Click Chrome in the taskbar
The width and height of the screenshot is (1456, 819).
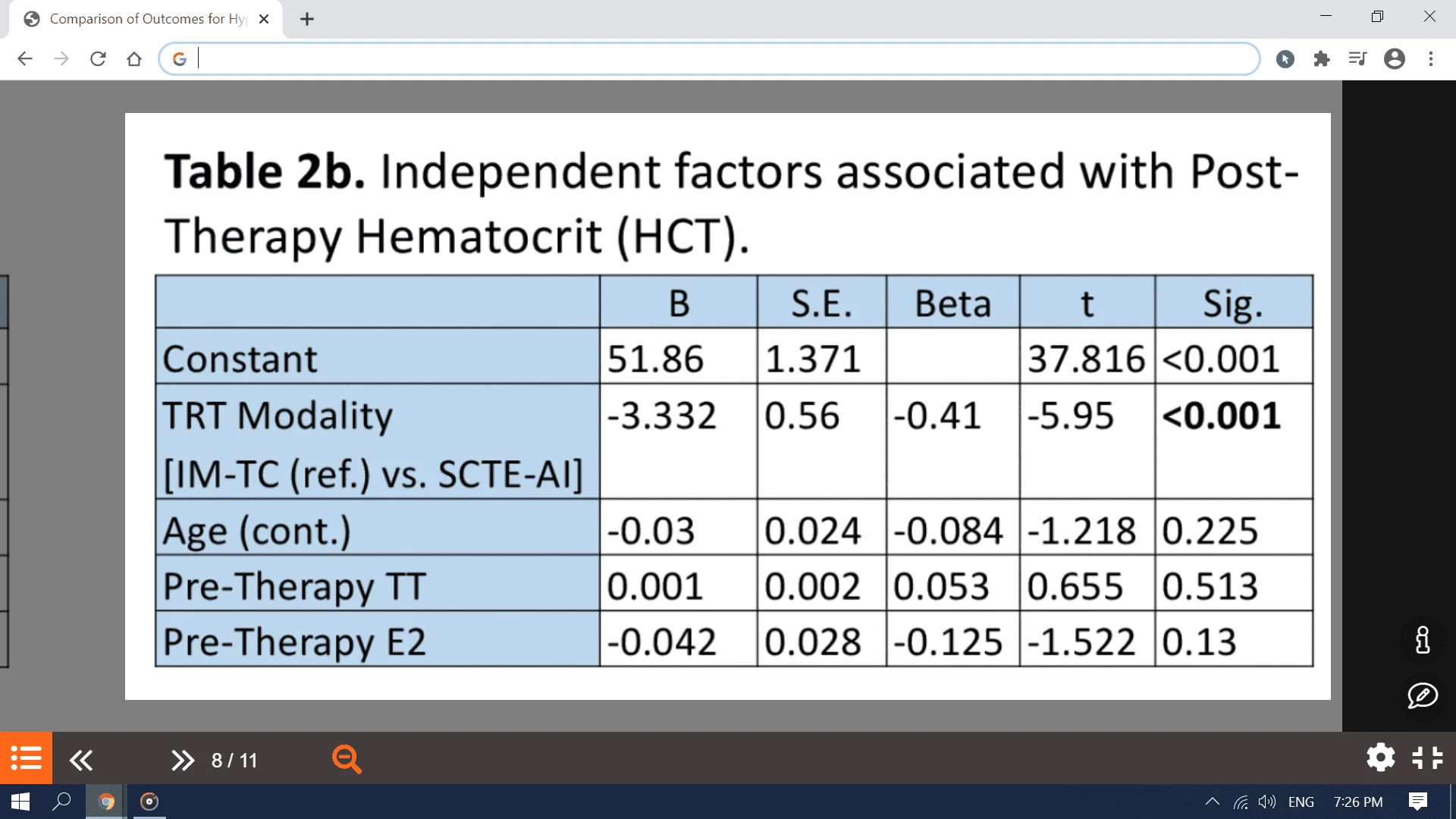(107, 802)
